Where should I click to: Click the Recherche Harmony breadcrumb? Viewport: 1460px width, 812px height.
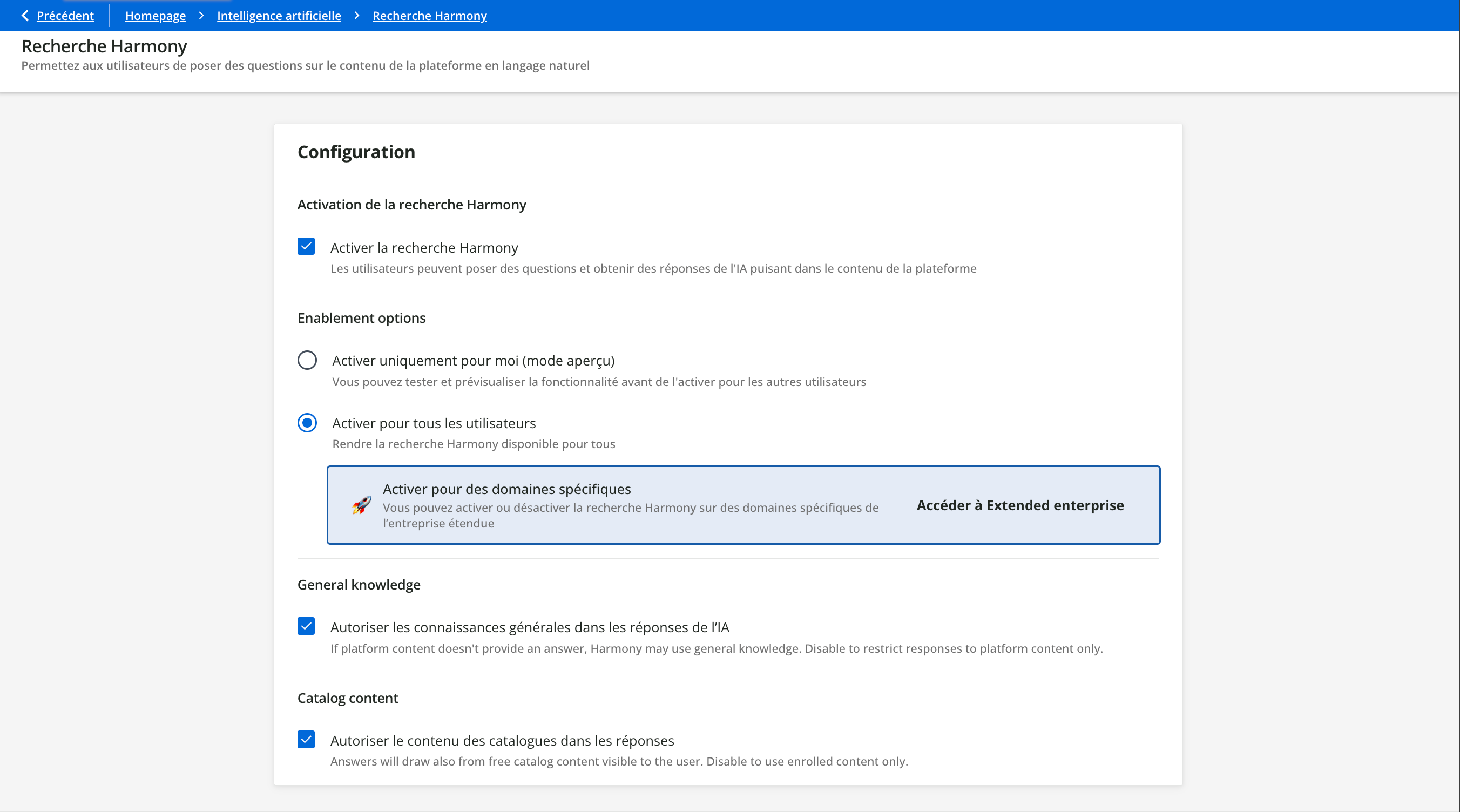429,16
